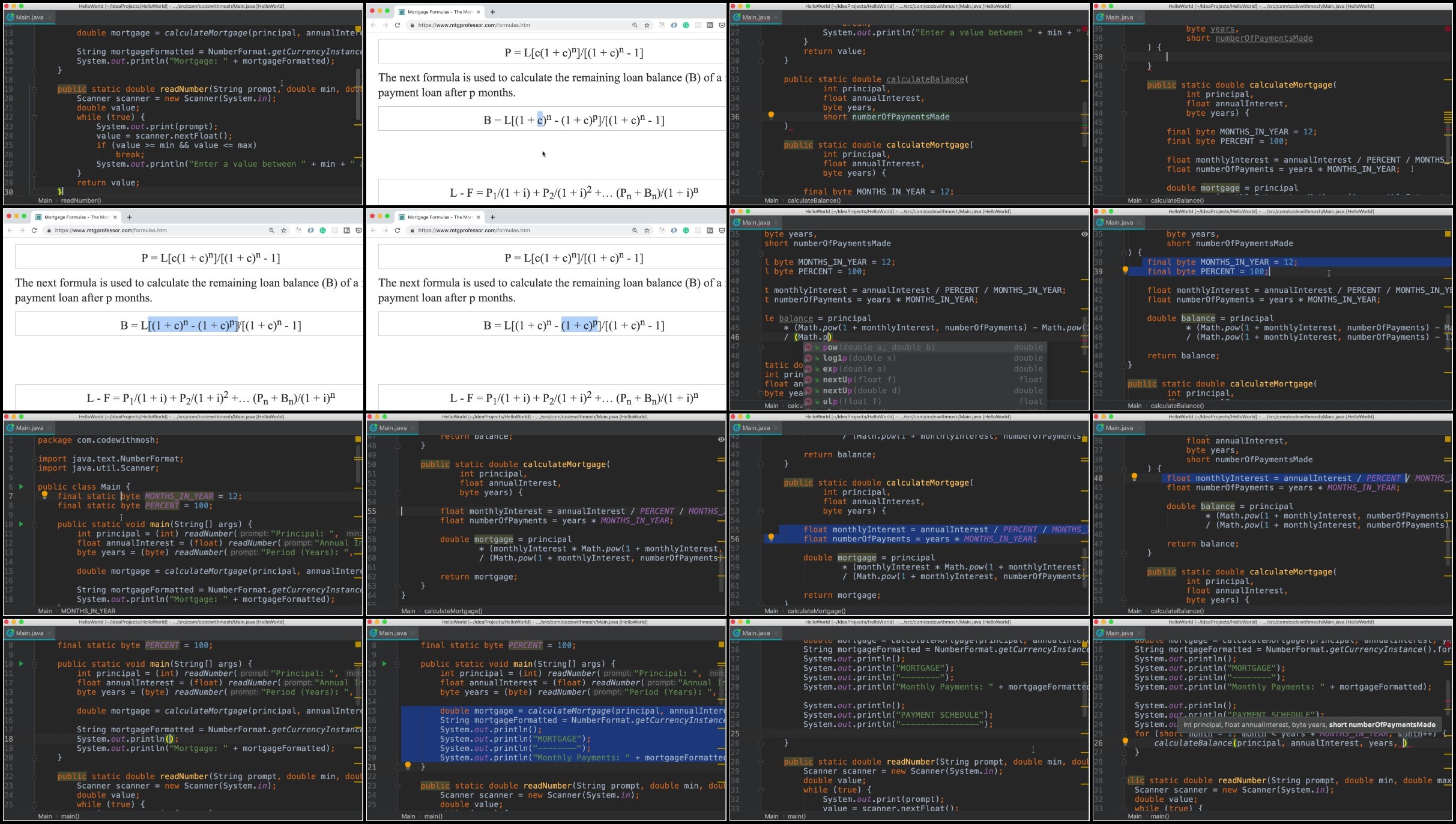
Task: Collapse readNumber using the fold marker on line 19
Action: point(34,89)
